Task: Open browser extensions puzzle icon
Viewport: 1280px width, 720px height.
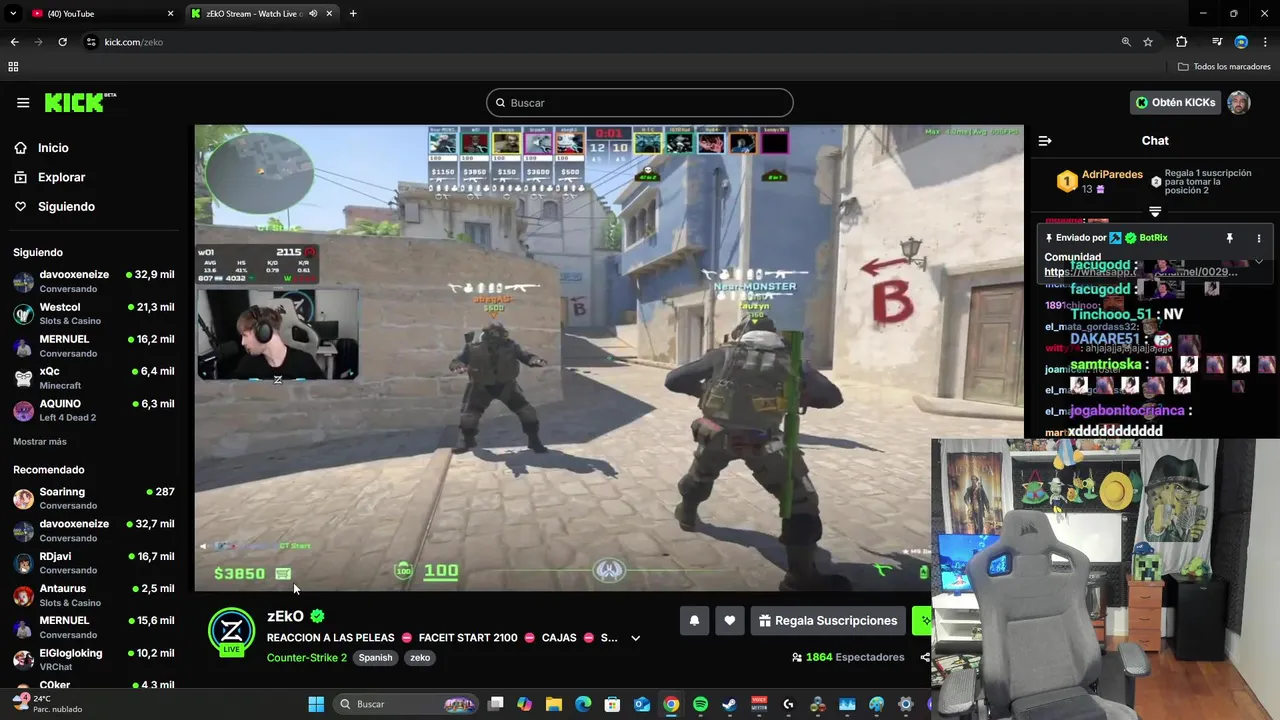Action: 1182,42
